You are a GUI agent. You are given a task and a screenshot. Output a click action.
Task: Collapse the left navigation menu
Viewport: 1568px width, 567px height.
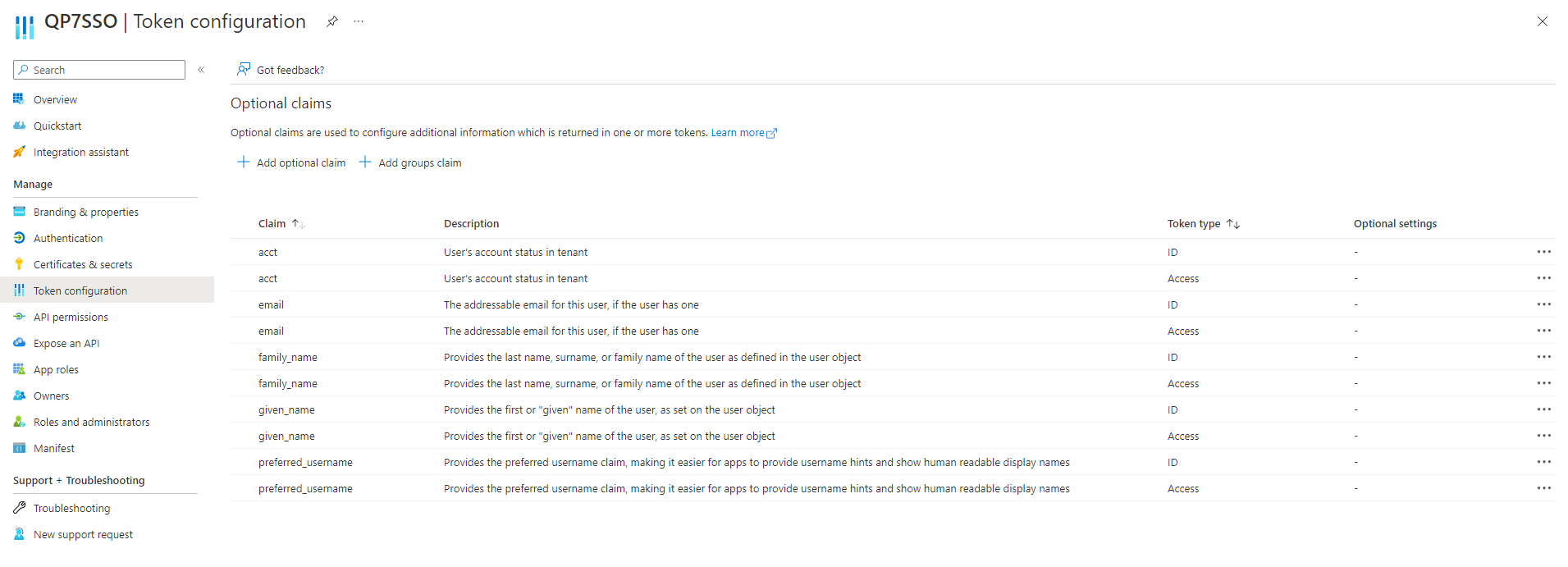(201, 70)
